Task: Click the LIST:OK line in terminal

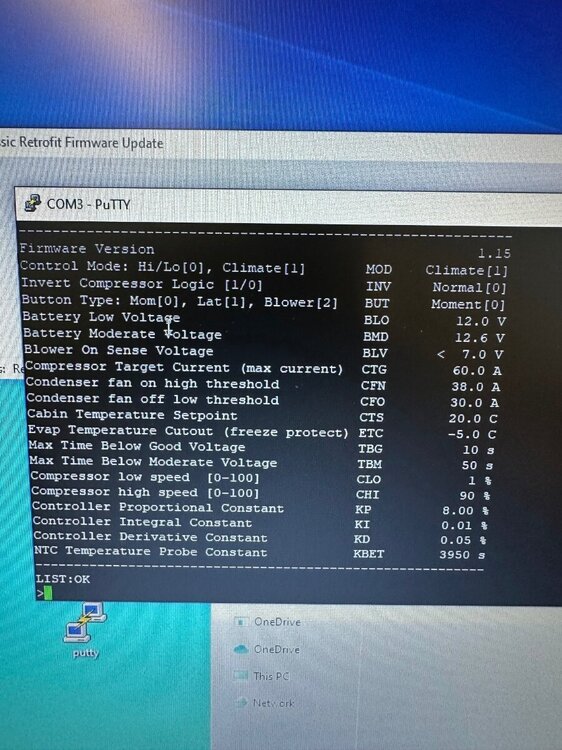Action: [x=63, y=579]
